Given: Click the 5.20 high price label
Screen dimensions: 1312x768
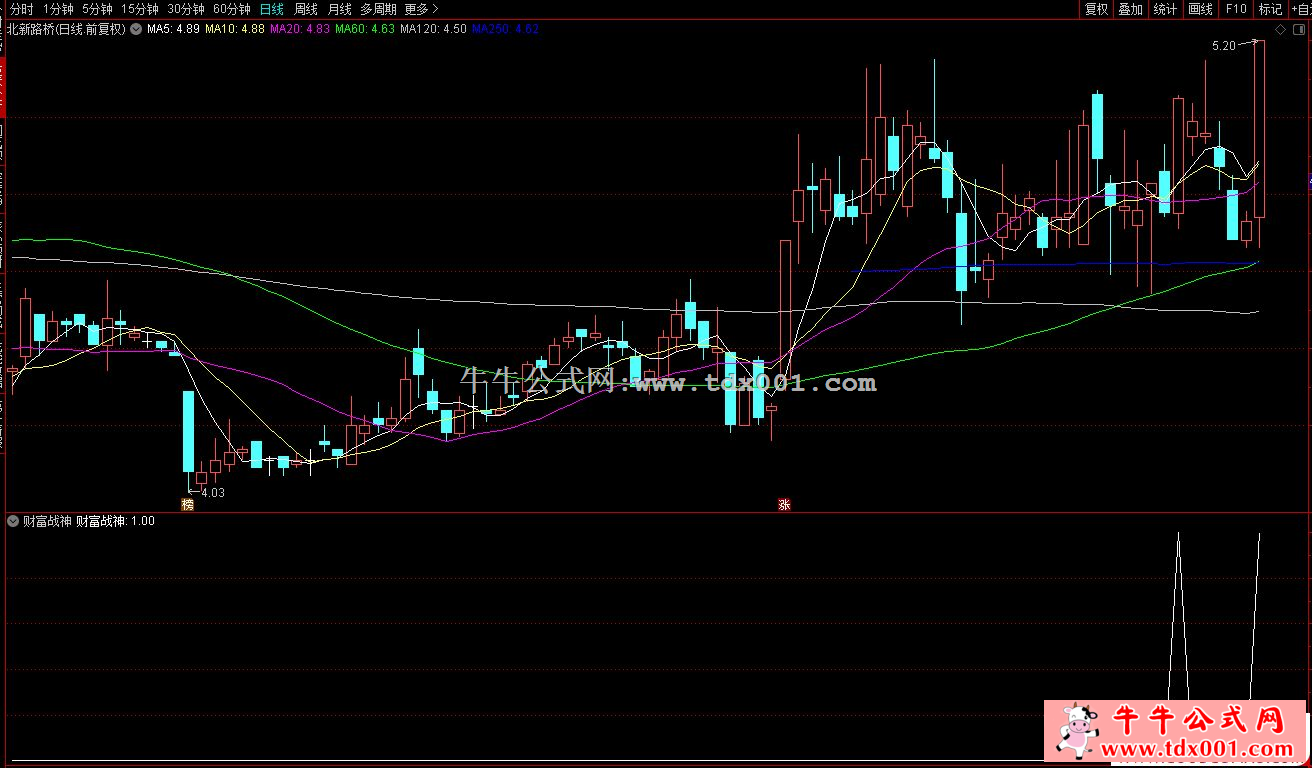Looking at the screenshot, I should [x=1222, y=46].
